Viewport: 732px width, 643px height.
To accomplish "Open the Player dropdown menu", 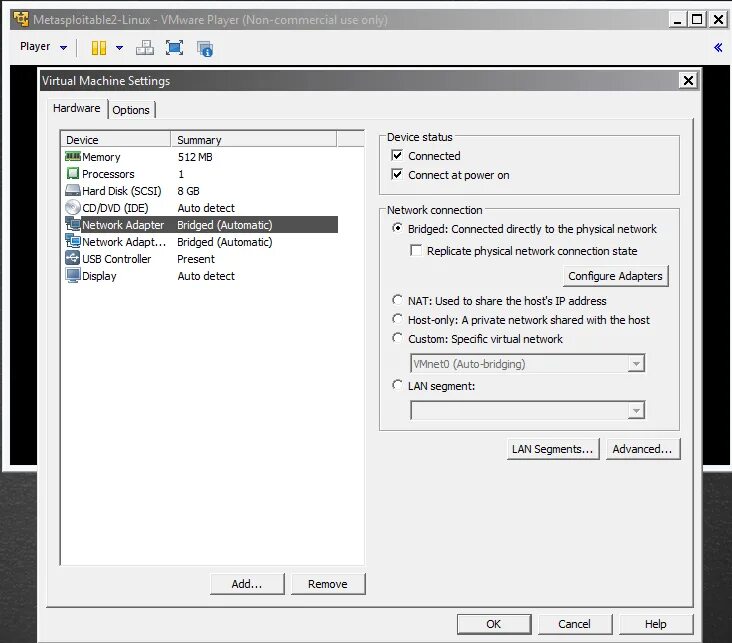I will (x=43, y=47).
